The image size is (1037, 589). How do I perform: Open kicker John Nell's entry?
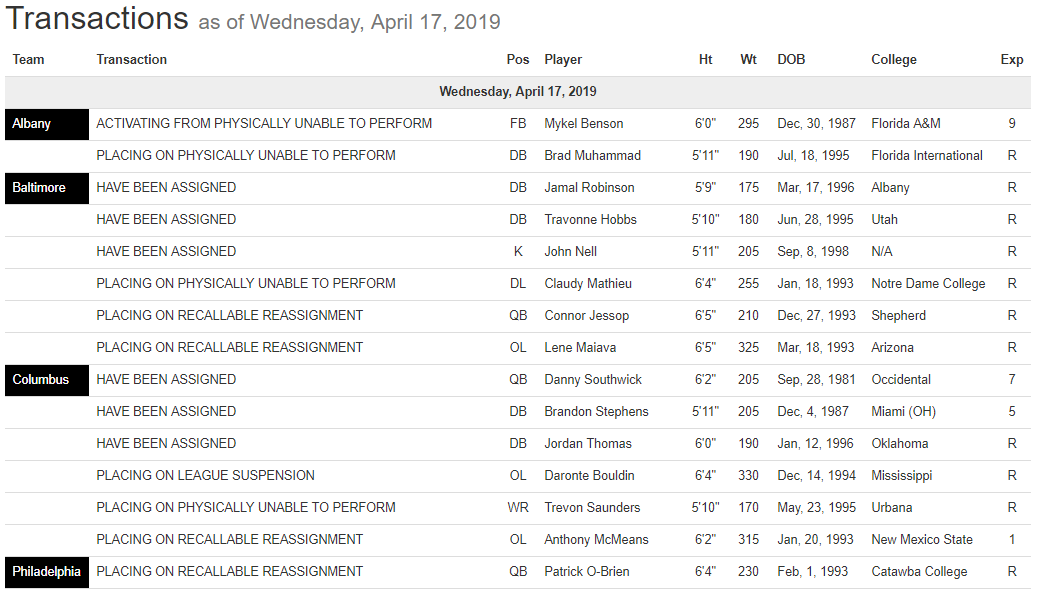pos(573,252)
